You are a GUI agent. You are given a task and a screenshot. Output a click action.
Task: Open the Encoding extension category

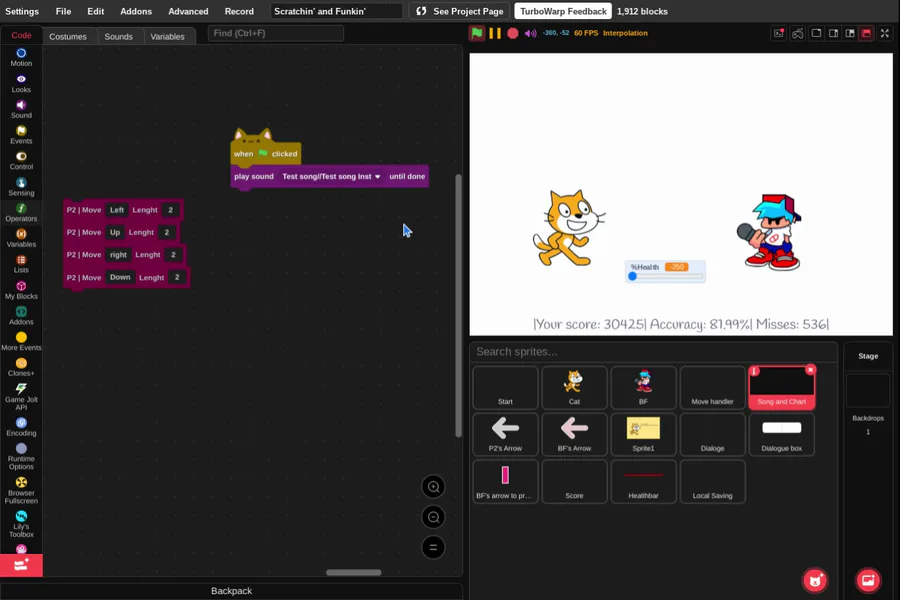[x=21, y=427]
